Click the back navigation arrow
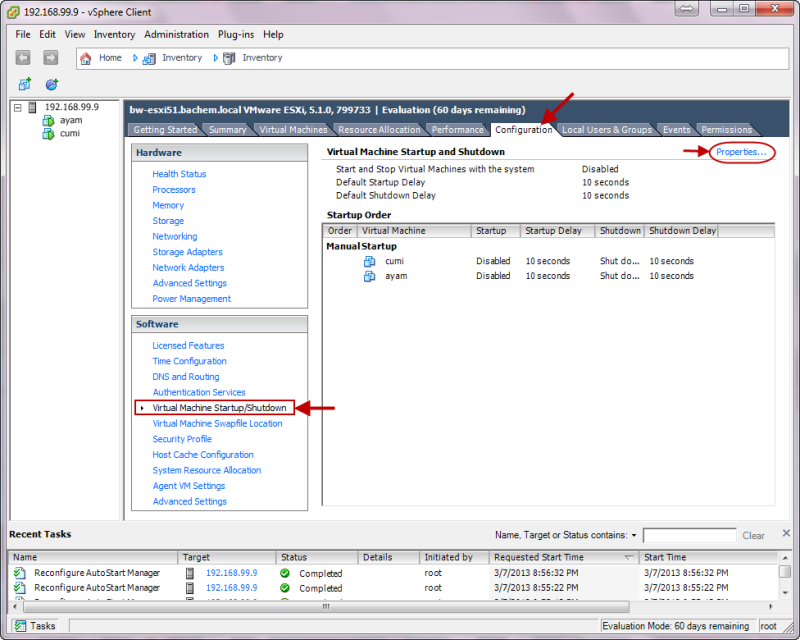 [23, 58]
